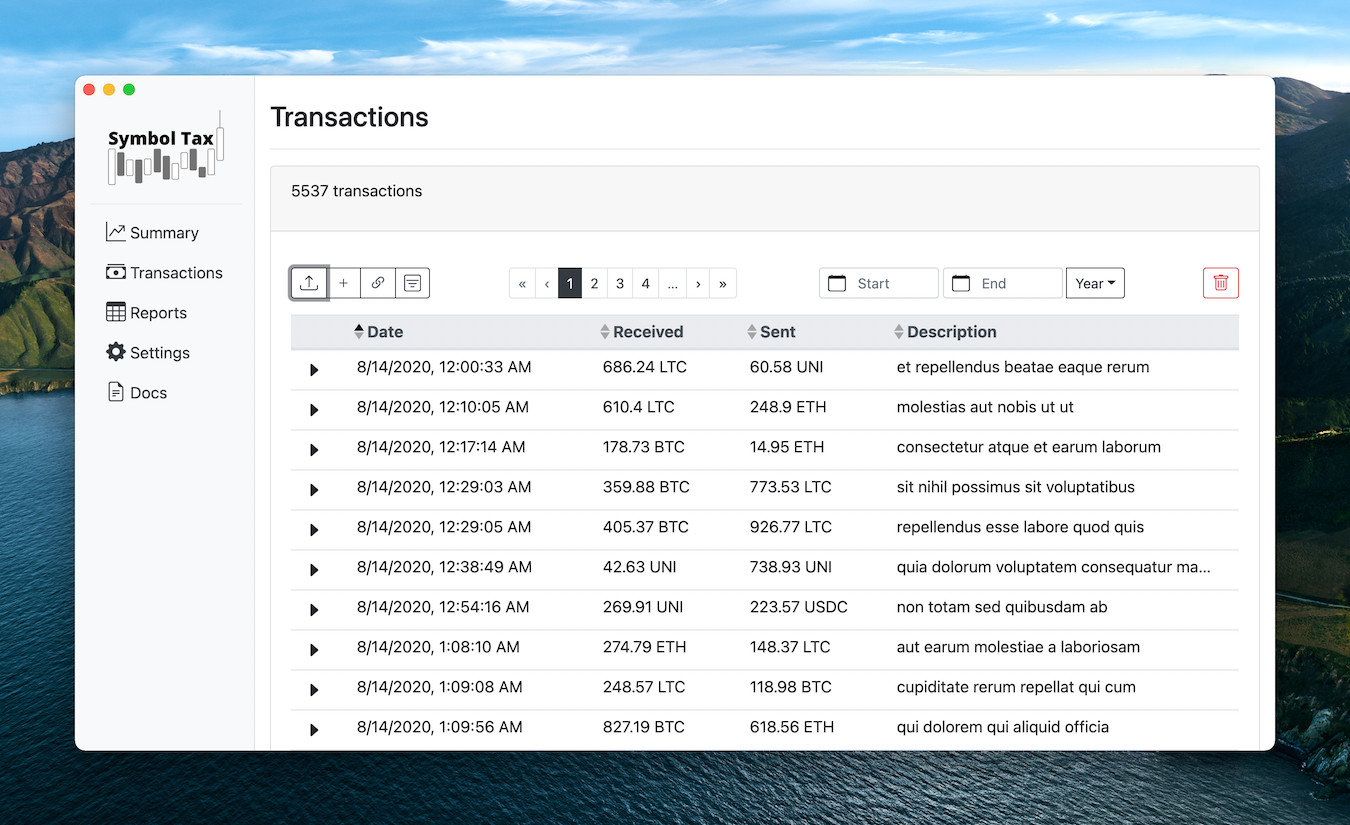This screenshot has height=825, width=1350.
Task: Click the End date input field
Action: 1003,283
